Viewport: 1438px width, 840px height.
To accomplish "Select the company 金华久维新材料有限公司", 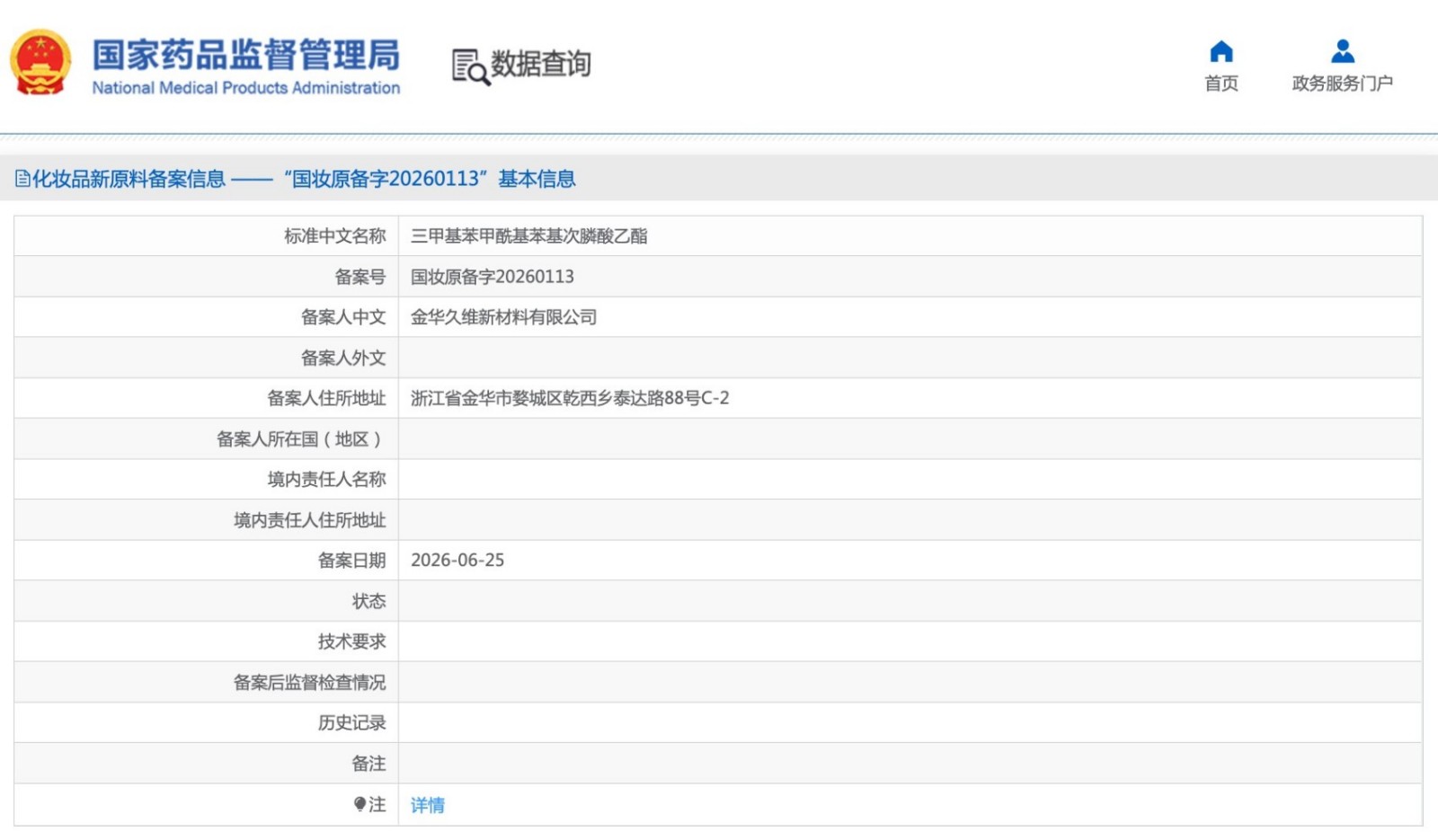I will point(504,317).
